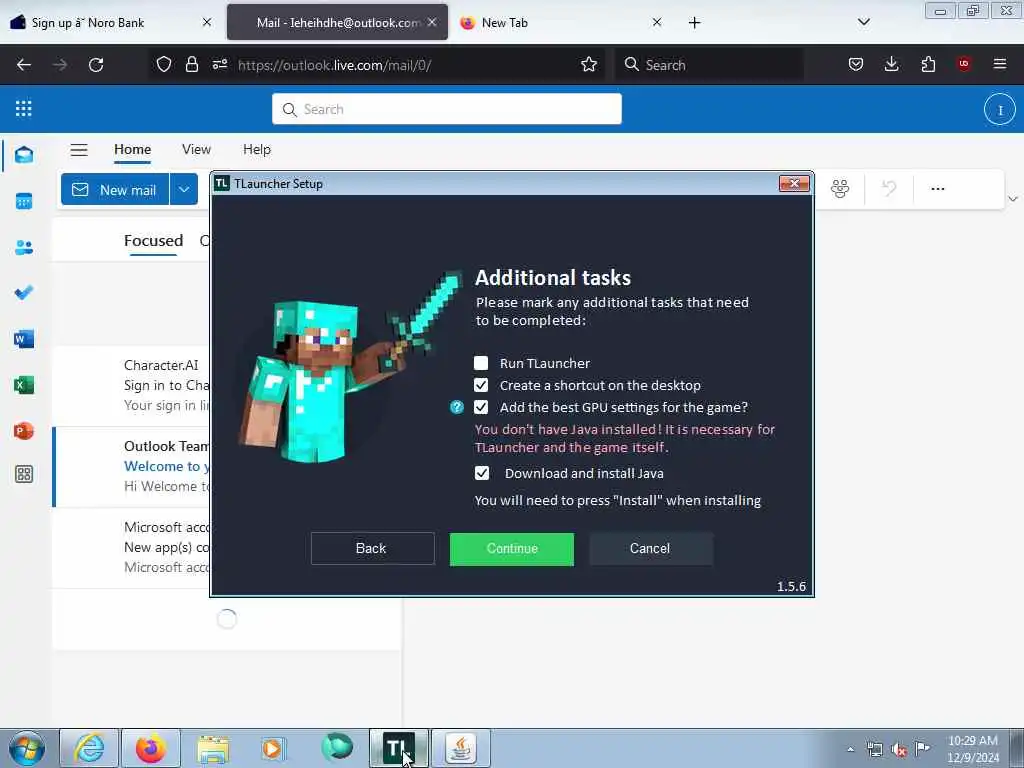Open PowerPoint from Outlook sidebar
This screenshot has height=768, width=1024.
[24, 431]
